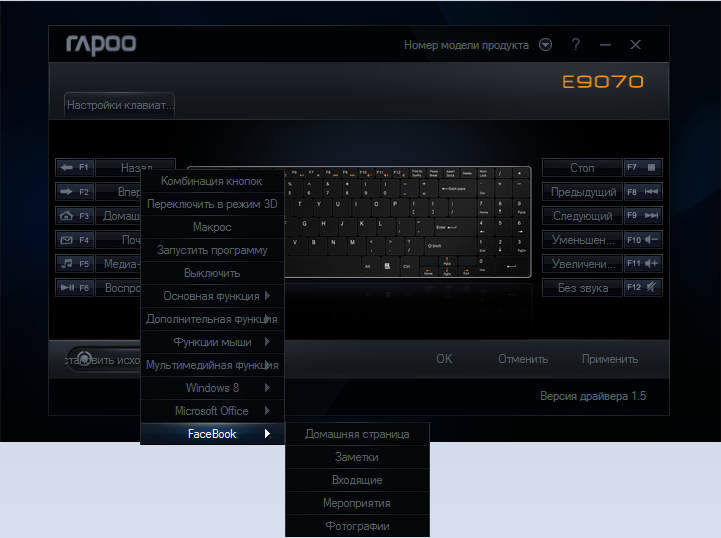Click the F12 mute key icon
721x538 pixels.
pyautogui.click(x=643, y=287)
